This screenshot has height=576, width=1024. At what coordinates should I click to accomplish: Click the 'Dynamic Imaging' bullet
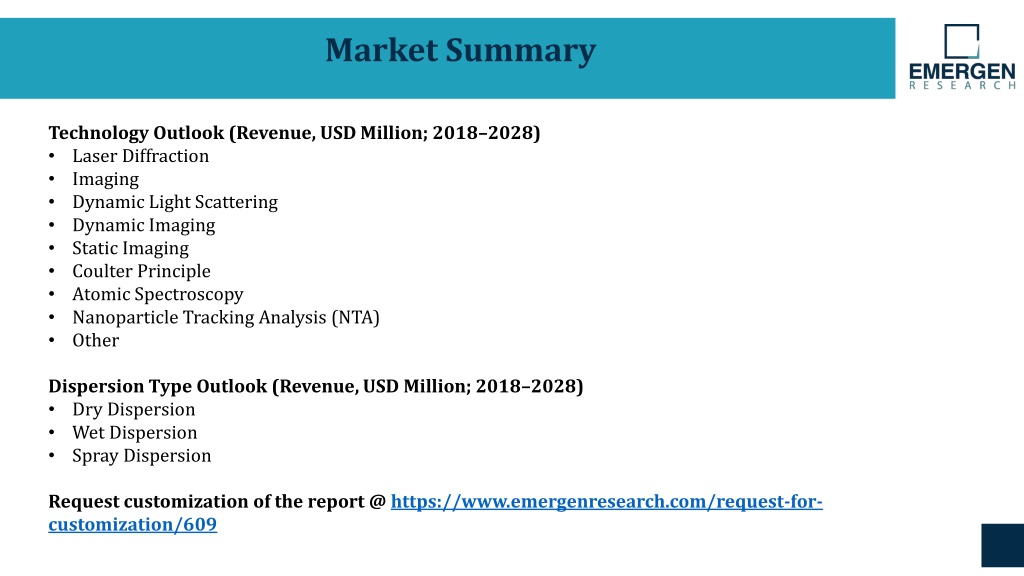tap(144, 225)
